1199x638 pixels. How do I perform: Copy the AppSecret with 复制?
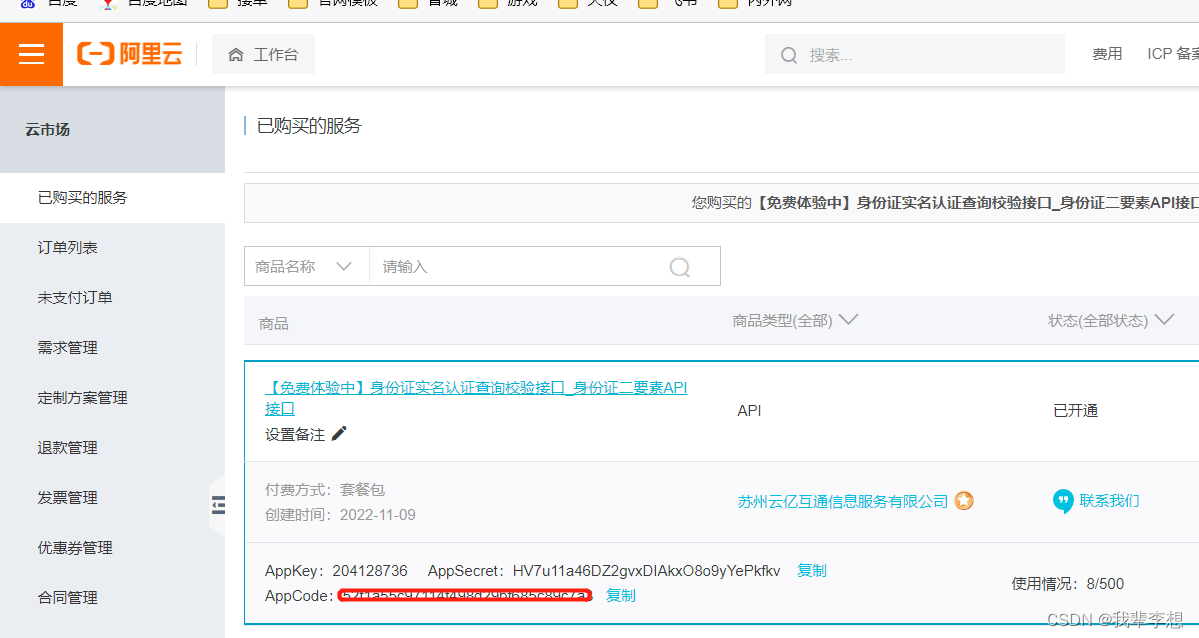(x=811, y=571)
